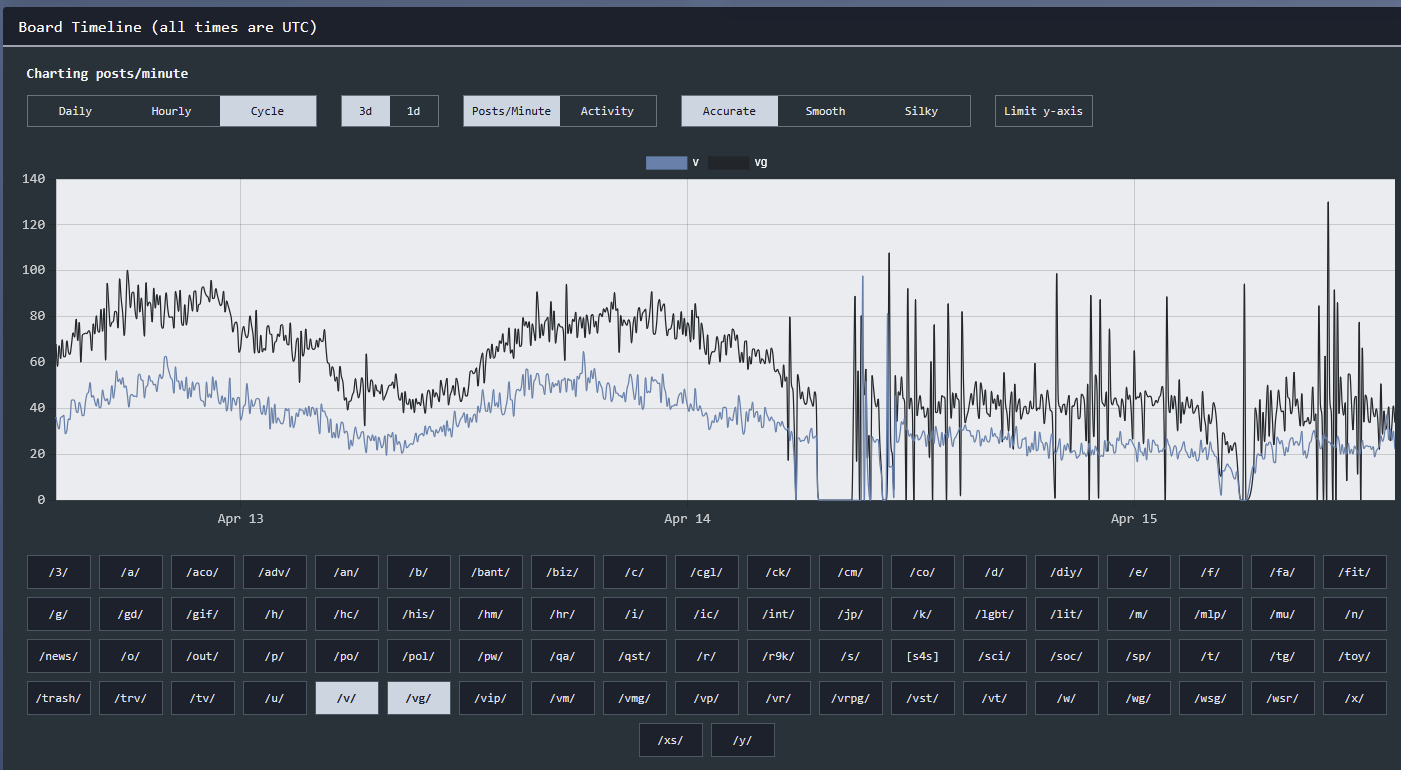
Task: Toggle the /biz/ board
Action: pyautogui.click(x=563, y=572)
